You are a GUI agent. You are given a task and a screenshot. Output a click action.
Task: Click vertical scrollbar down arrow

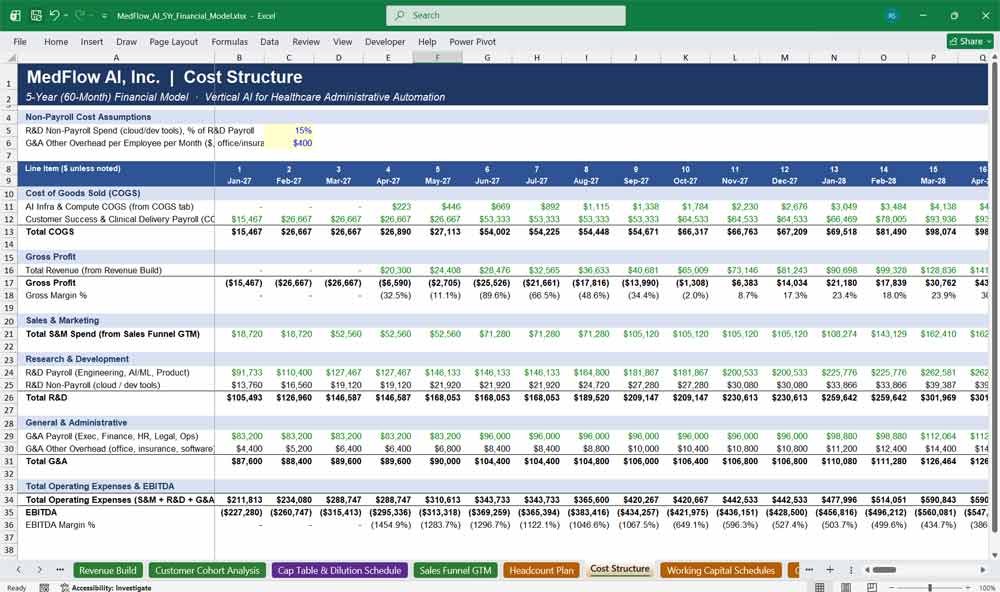pyautogui.click(x=994, y=554)
